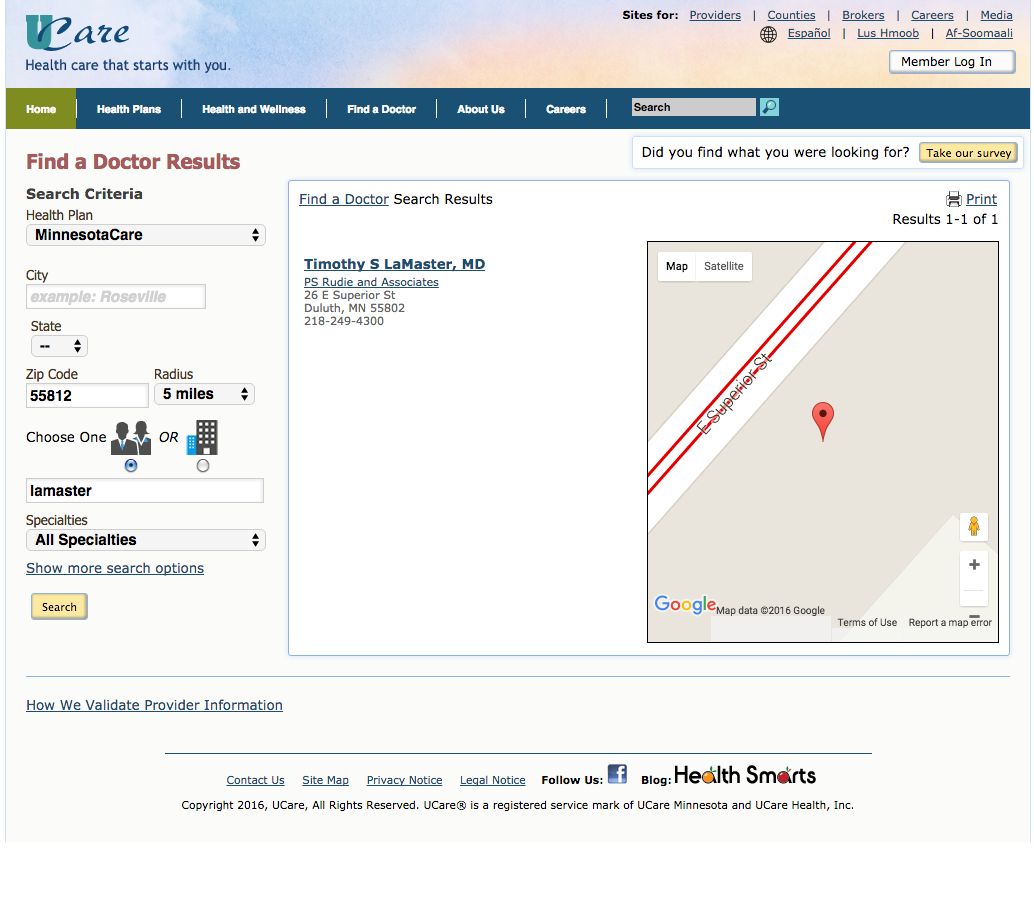Click the building facility search icon

[x=202, y=438]
